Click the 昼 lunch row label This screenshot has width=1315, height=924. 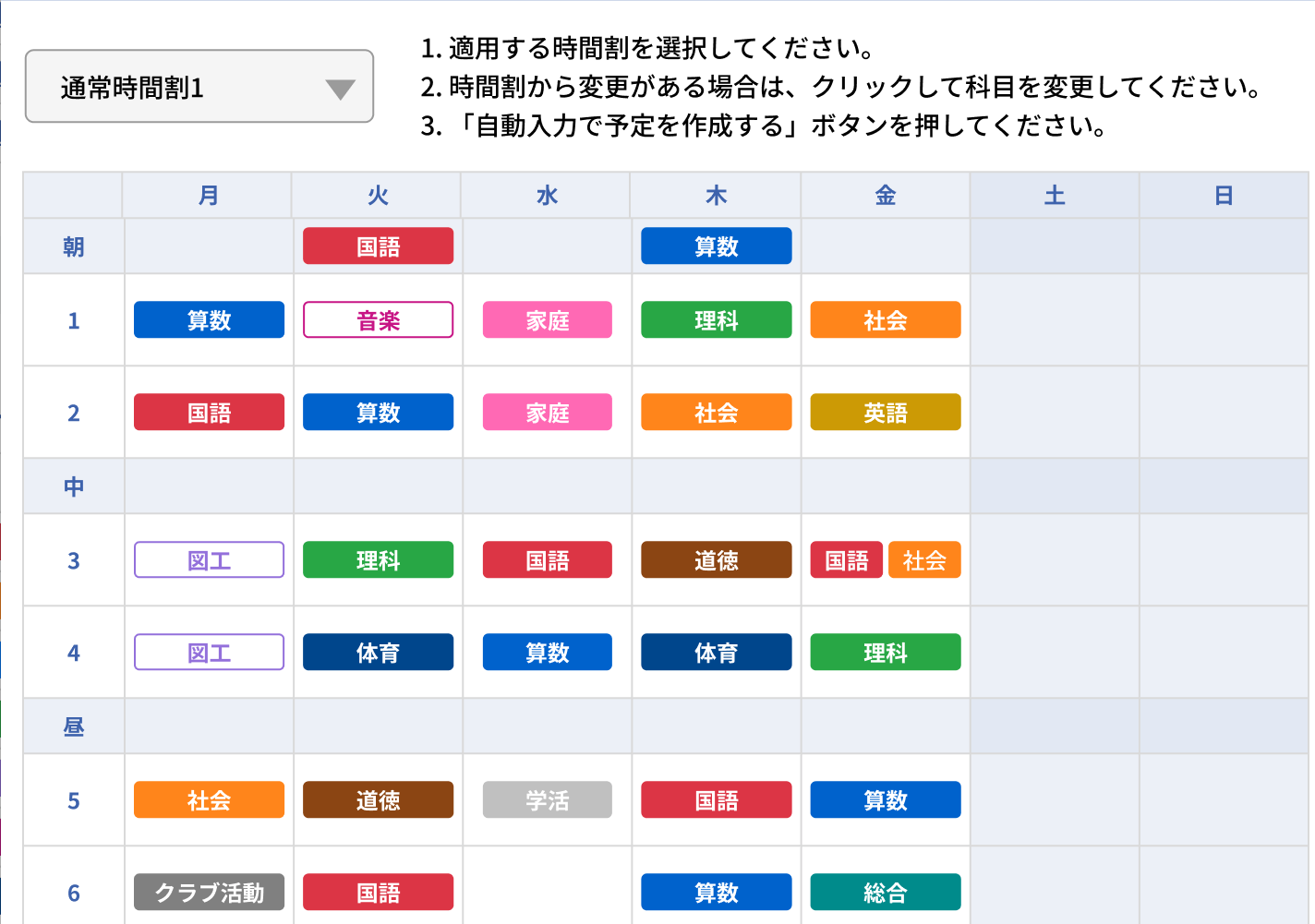74,726
